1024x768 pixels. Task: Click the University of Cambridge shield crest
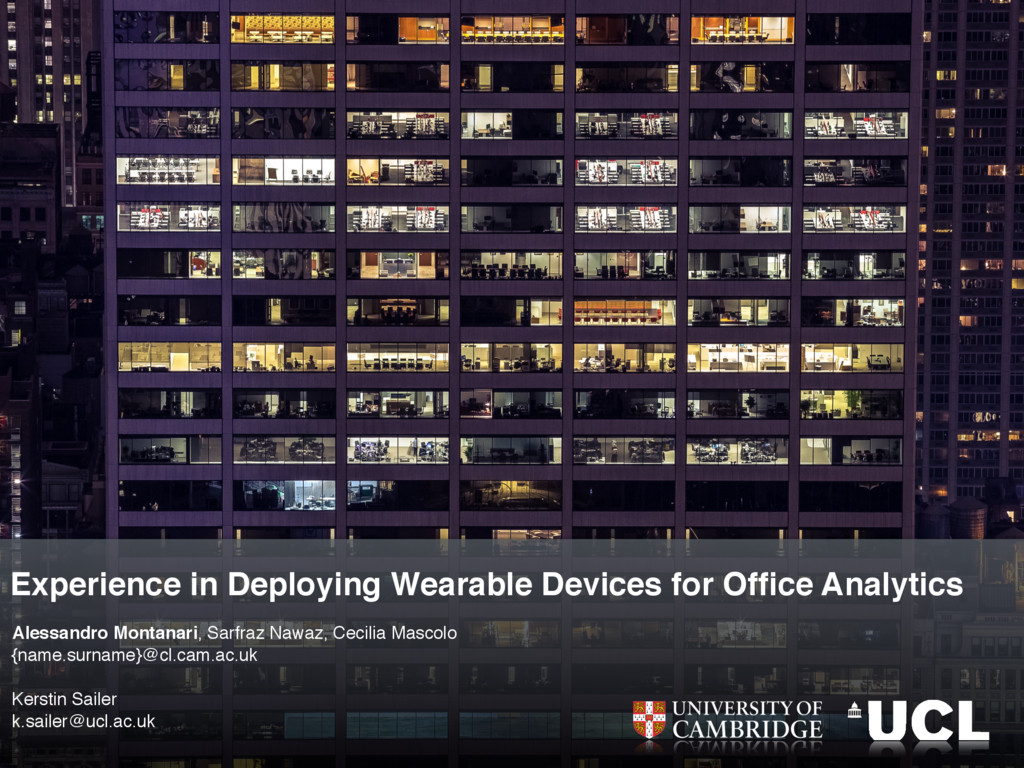(x=649, y=719)
